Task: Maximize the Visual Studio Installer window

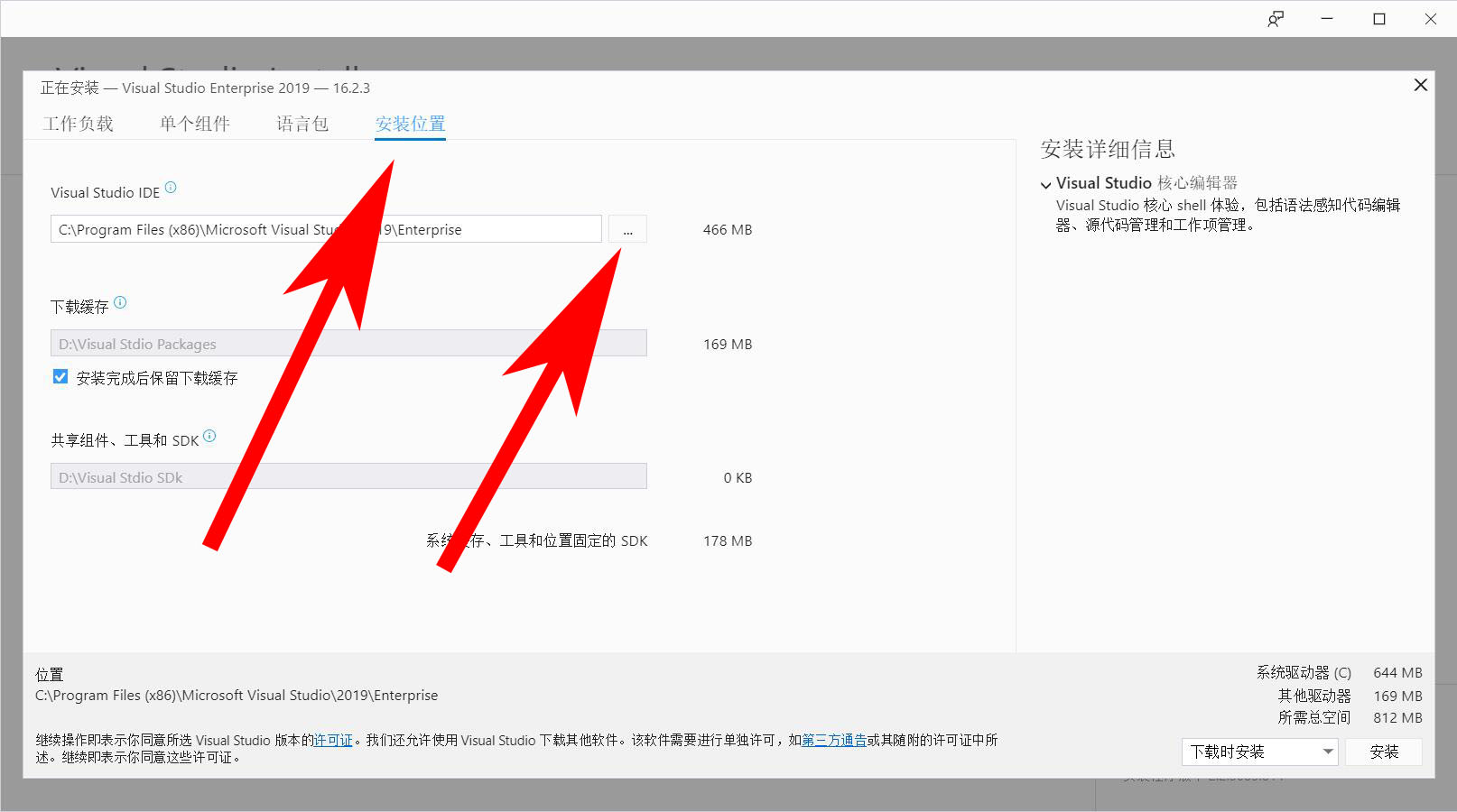Action: [x=1379, y=19]
